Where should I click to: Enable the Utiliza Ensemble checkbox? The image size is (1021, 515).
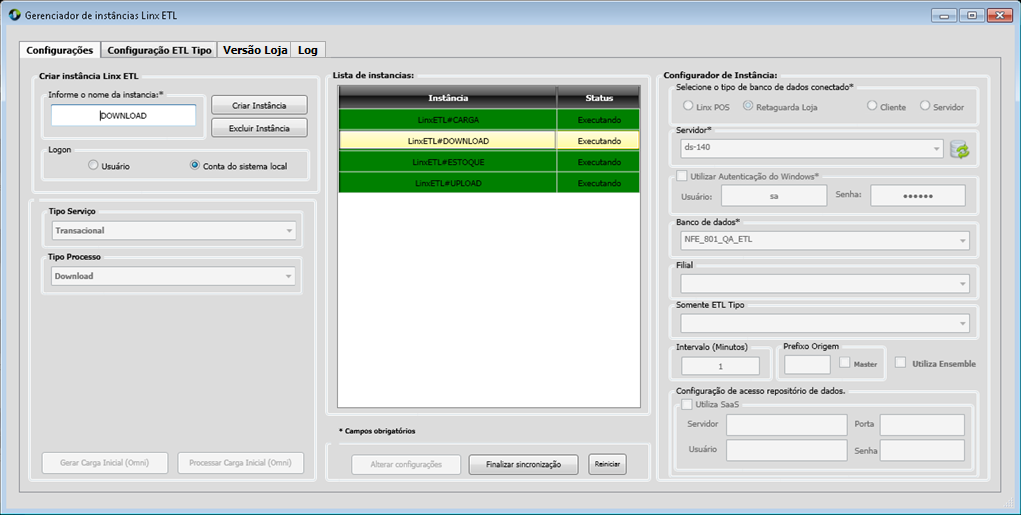click(901, 363)
